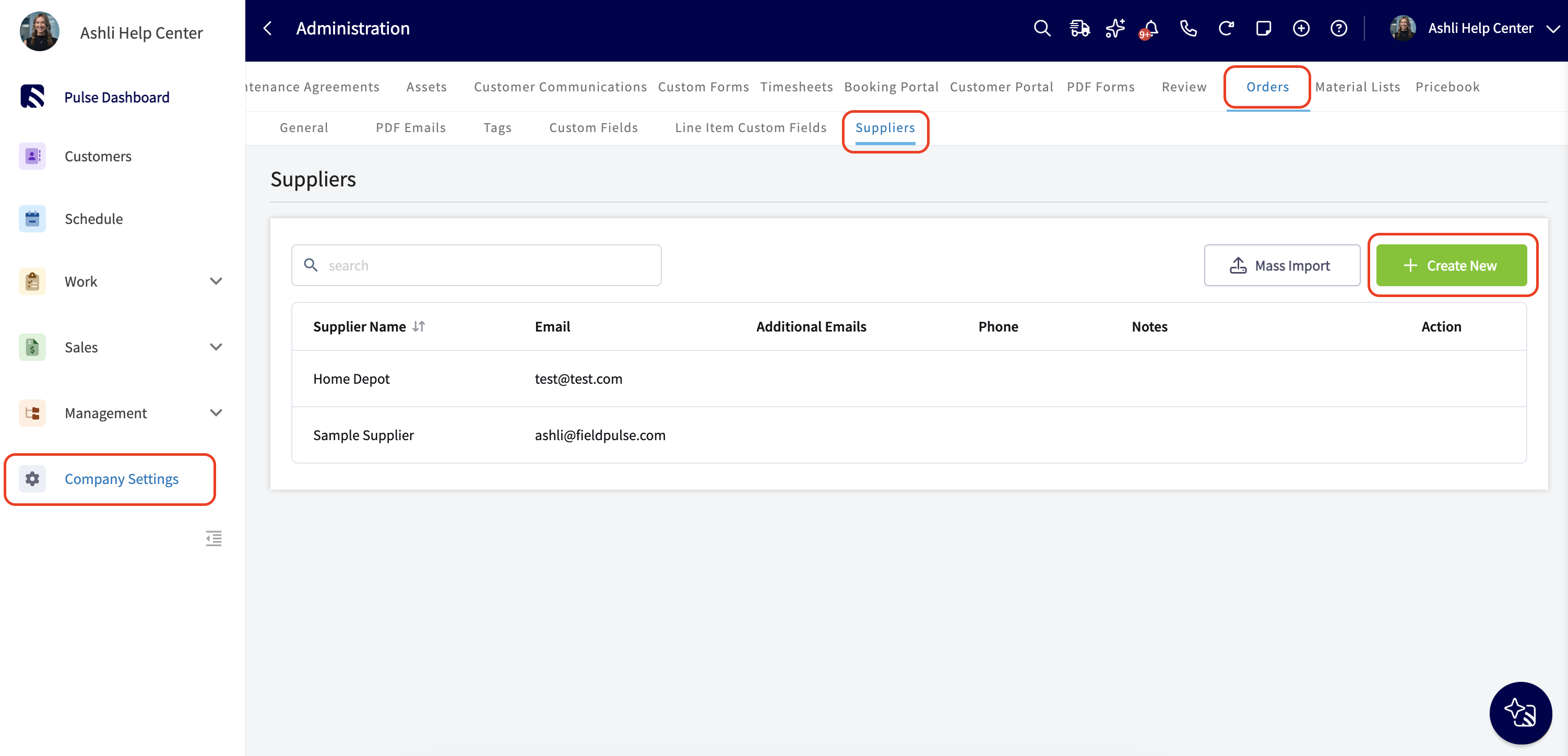Open the floating AI assistant button
This screenshot has width=1568, height=756.
(x=1520, y=713)
